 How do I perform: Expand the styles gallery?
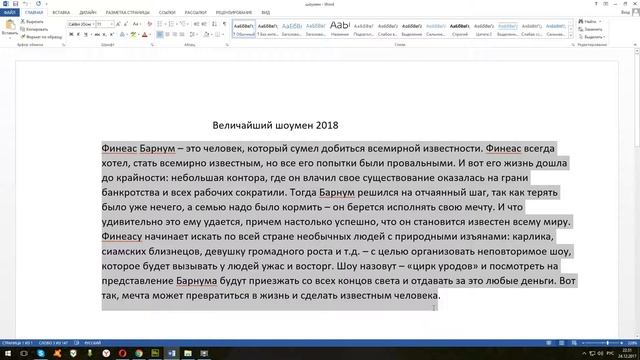tap(571, 36)
